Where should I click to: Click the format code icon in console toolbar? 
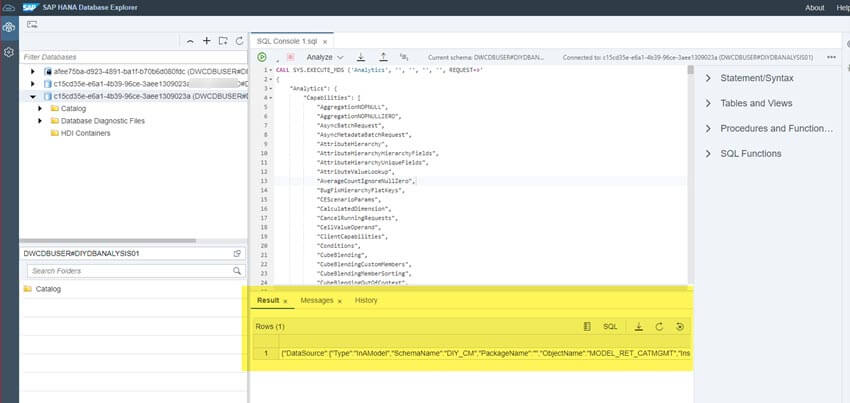point(404,57)
